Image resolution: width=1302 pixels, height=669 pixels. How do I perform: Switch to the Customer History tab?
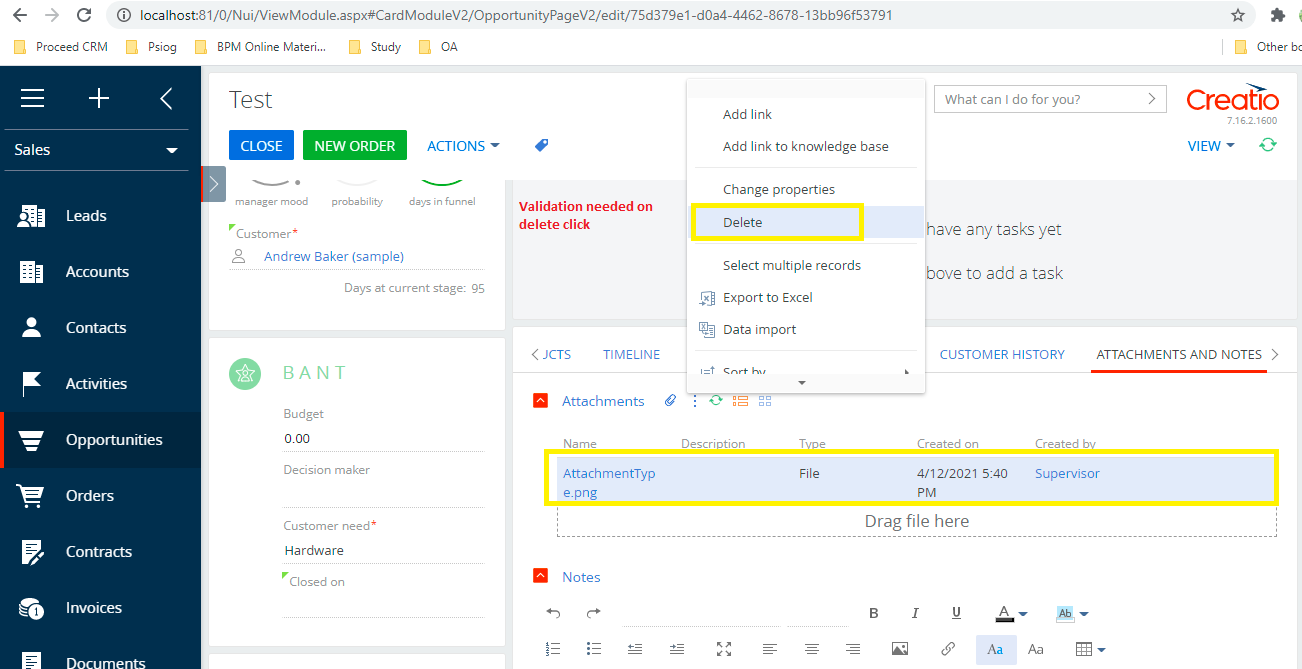[x=1002, y=354]
